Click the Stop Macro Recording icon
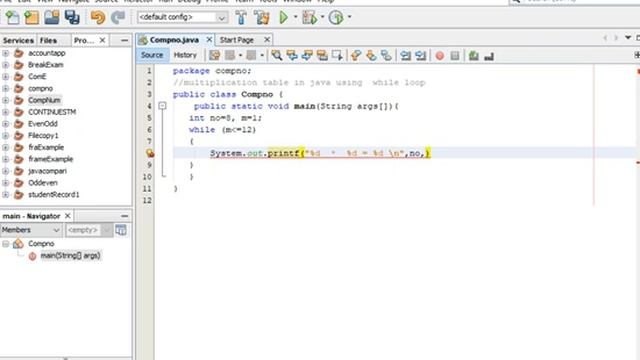 tap(455, 56)
